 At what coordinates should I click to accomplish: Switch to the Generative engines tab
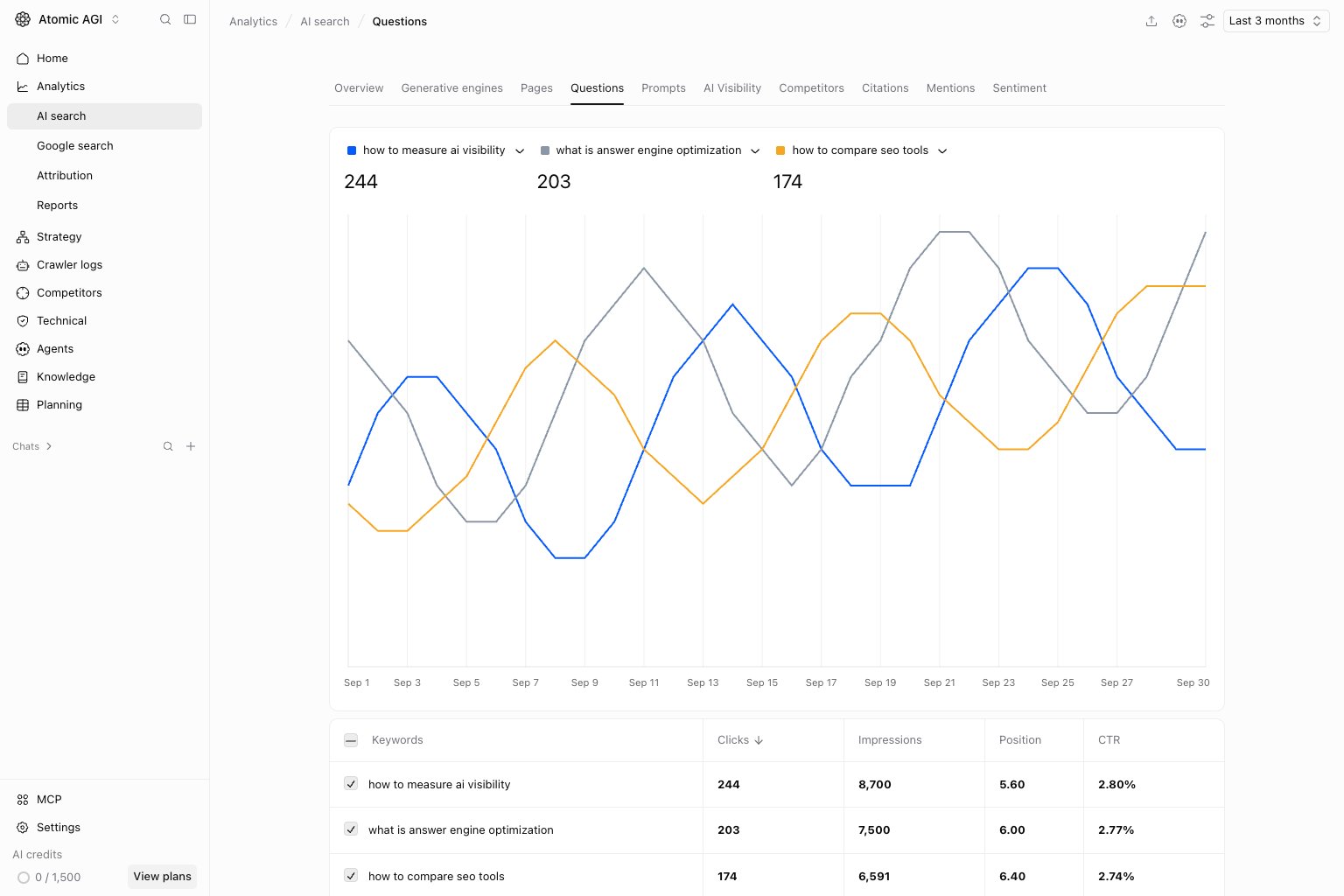tap(451, 88)
